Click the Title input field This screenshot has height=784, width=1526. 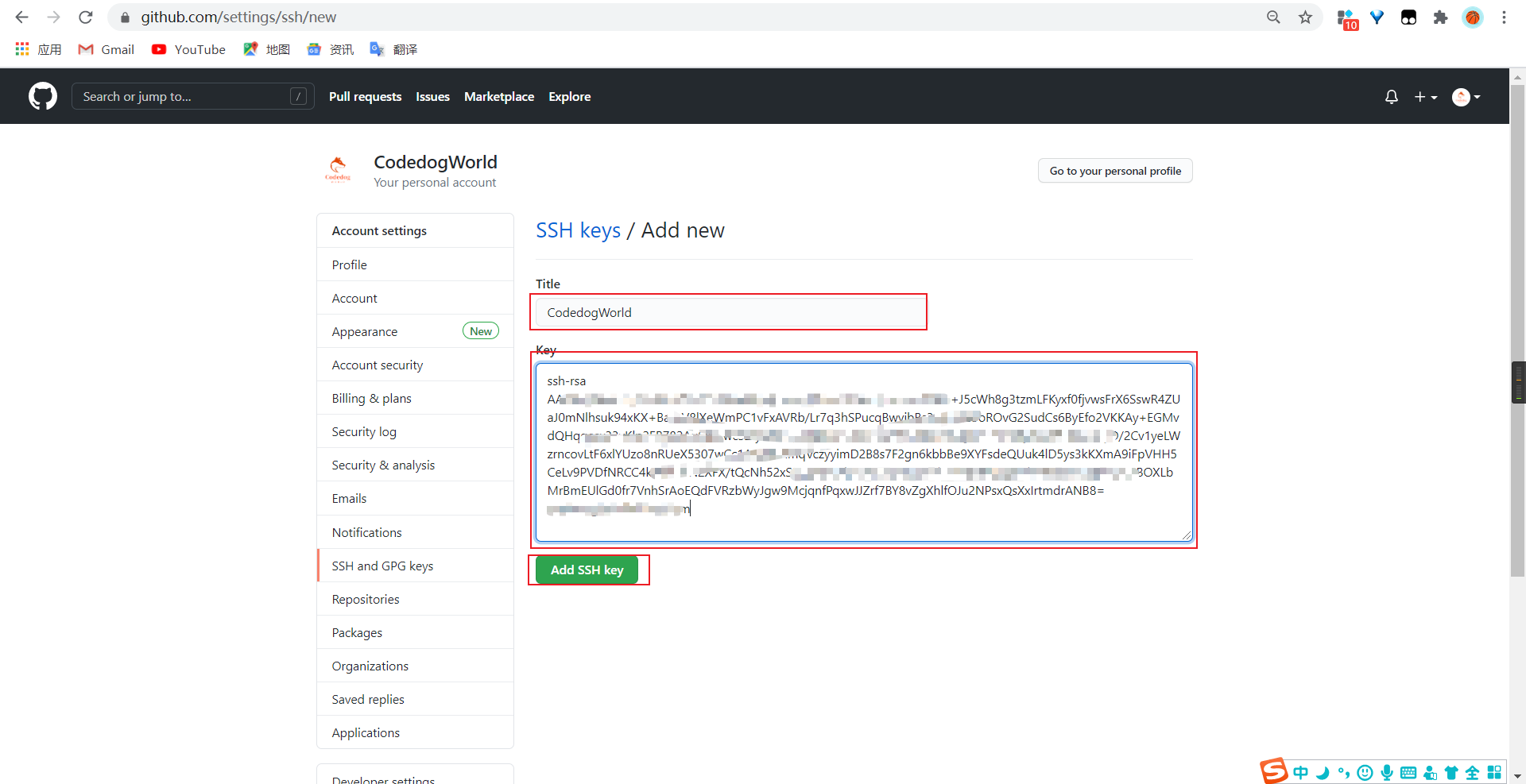730,312
